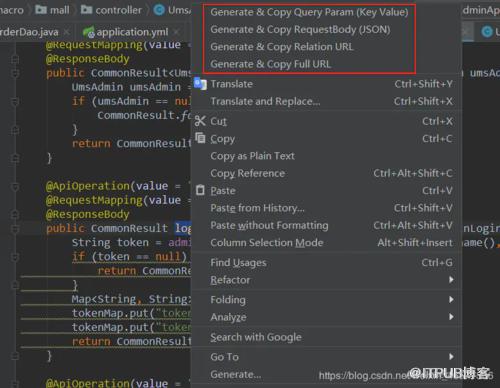Collapse fold marker beside first @ResponseBody
This screenshot has height=388, width=500.
[x=15, y=59]
